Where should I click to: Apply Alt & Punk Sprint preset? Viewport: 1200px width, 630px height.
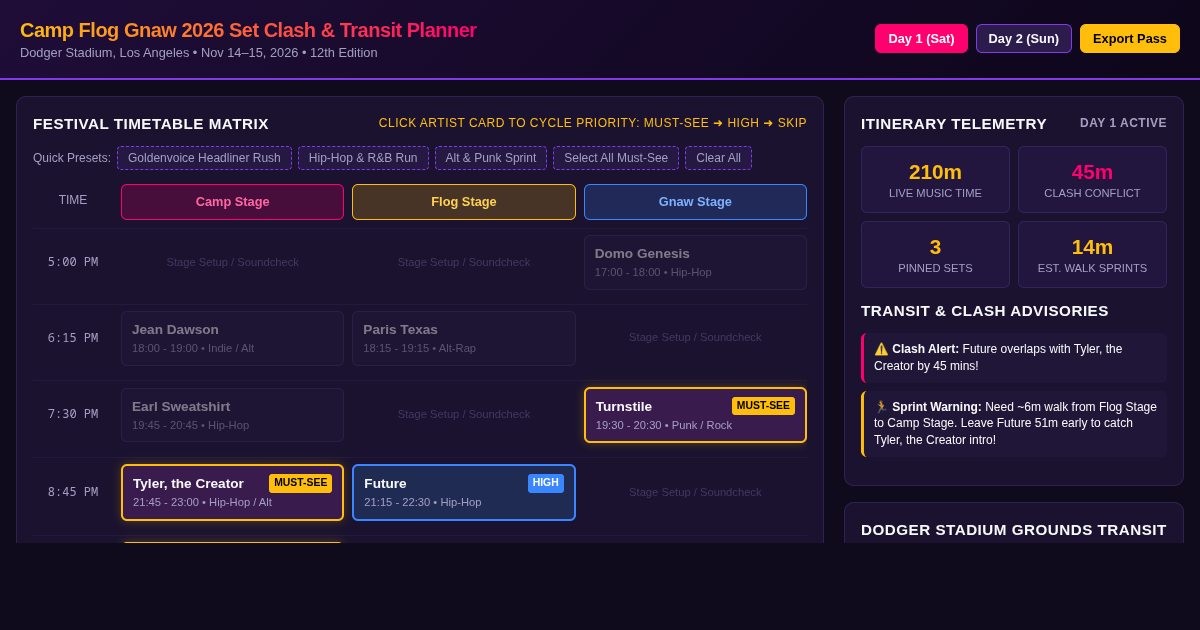(491, 158)
